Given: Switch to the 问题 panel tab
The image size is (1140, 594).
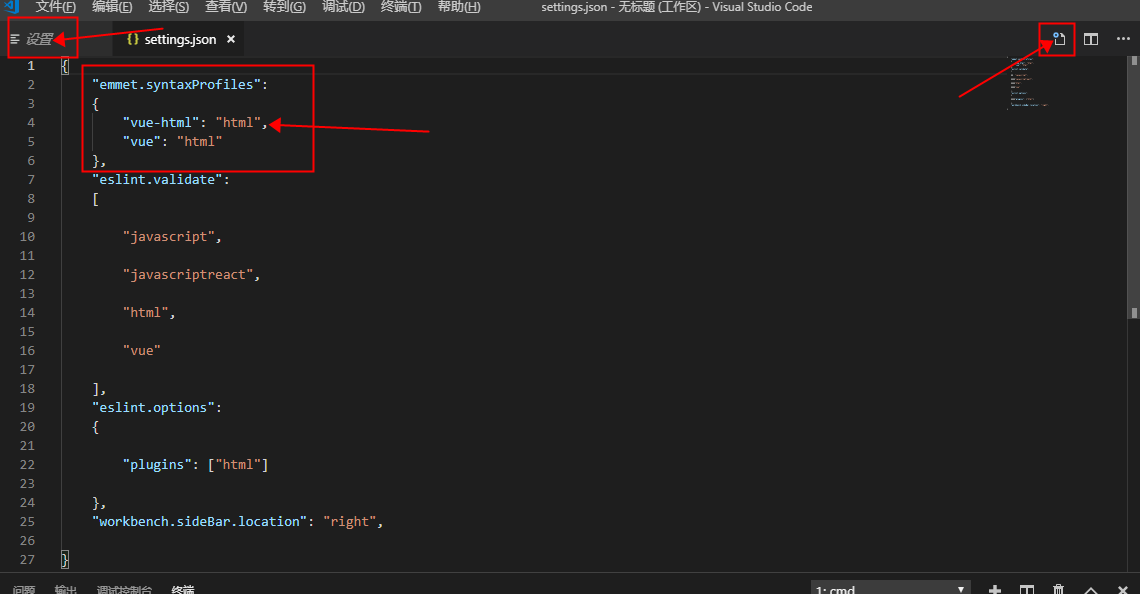Looking at the screenshot, I should (23, 590).
